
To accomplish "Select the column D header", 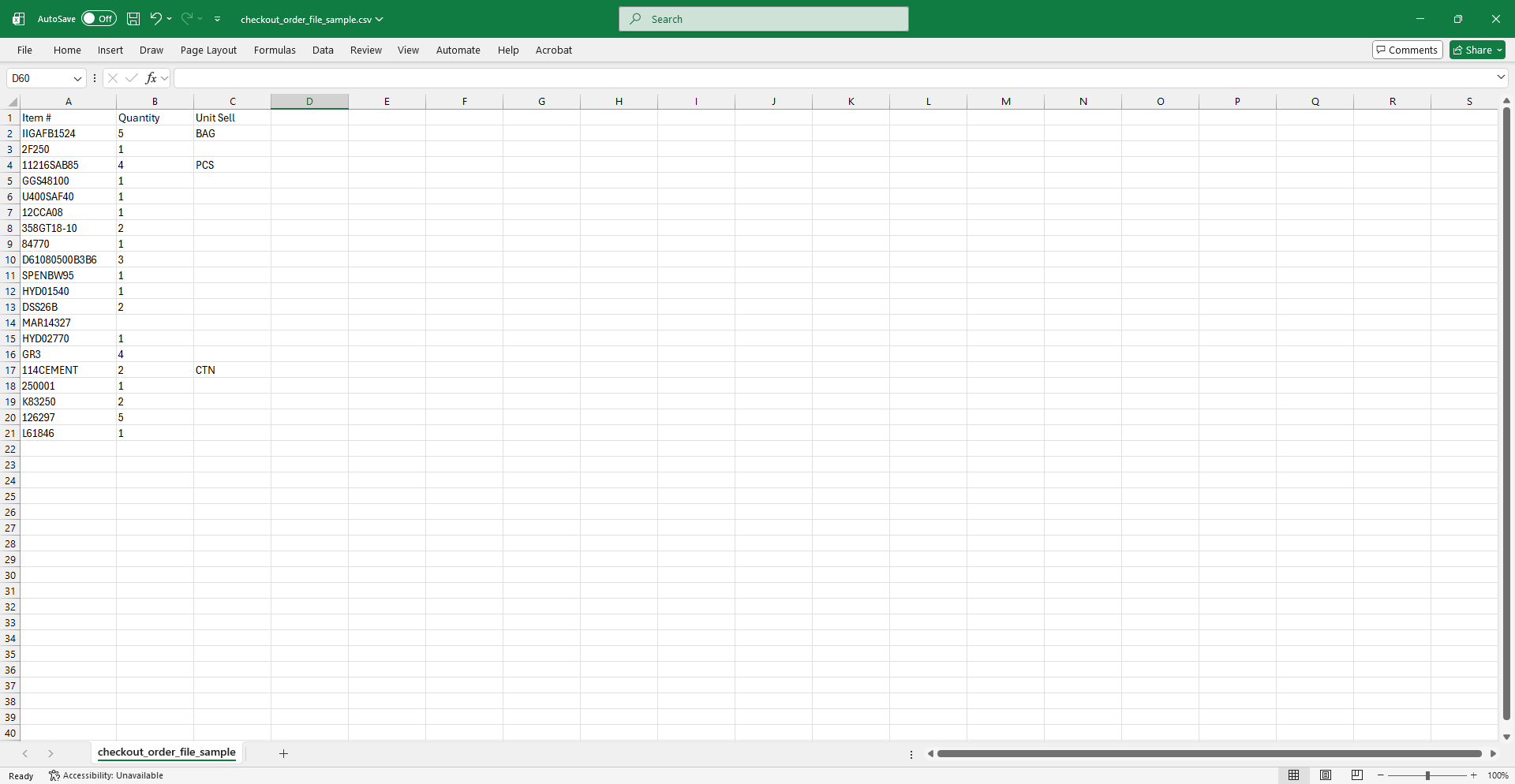I will click(309, 102).
